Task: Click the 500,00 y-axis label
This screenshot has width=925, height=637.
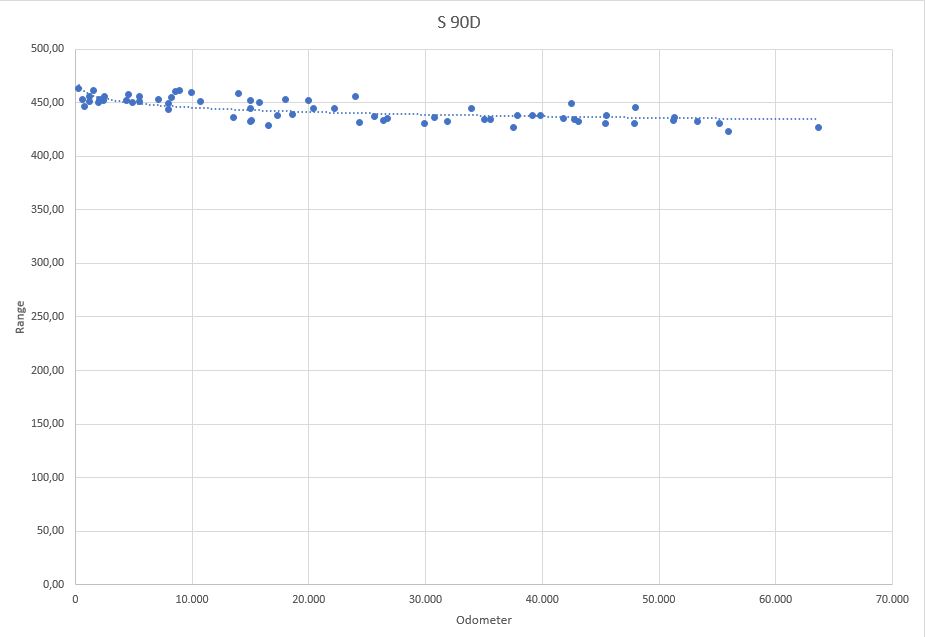Action: (48, 48)
